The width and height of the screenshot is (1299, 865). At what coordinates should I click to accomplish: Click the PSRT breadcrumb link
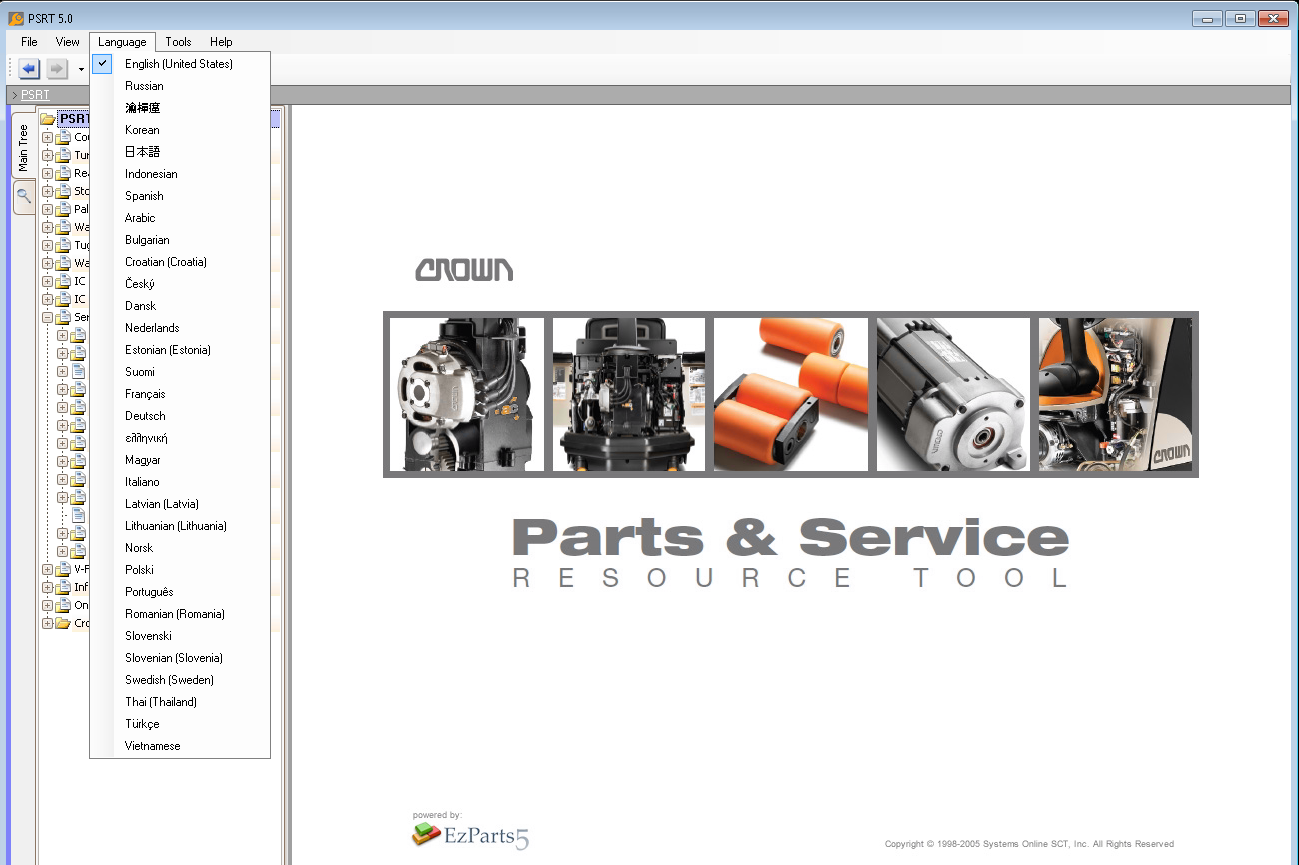pos(34,94)
